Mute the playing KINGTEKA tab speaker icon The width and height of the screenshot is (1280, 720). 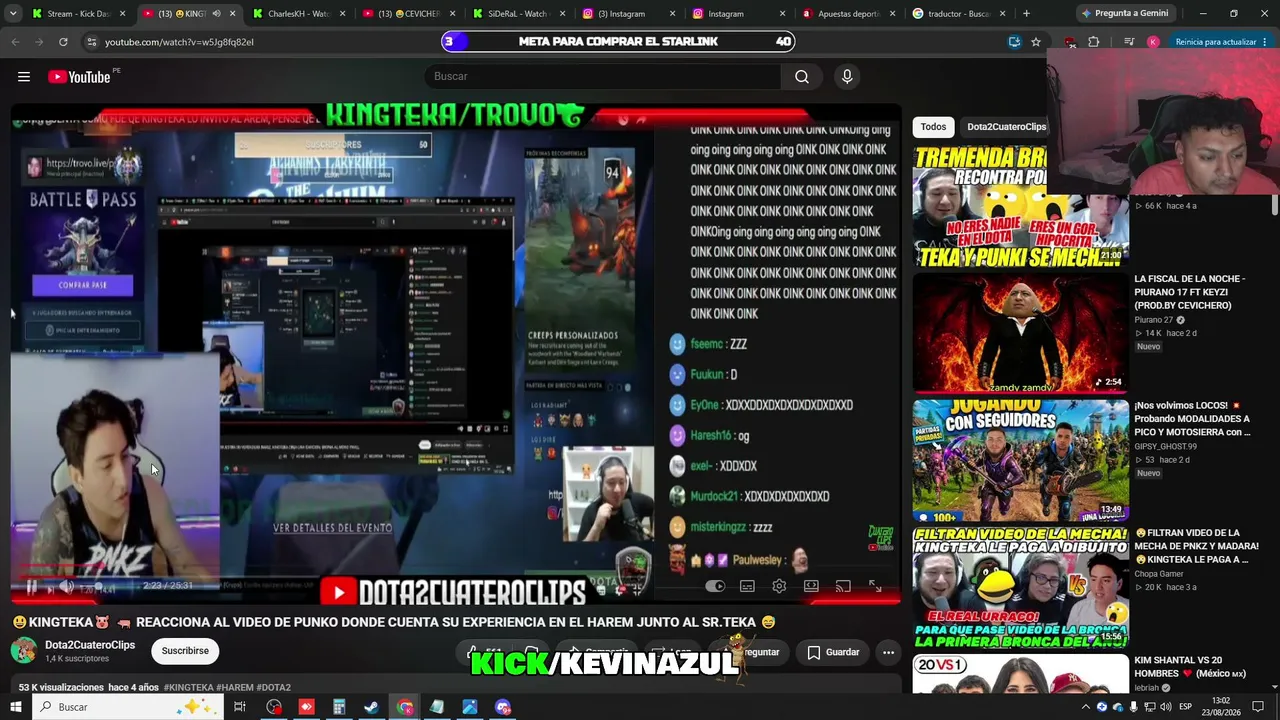pyautogui.click(x=216, y=14)
